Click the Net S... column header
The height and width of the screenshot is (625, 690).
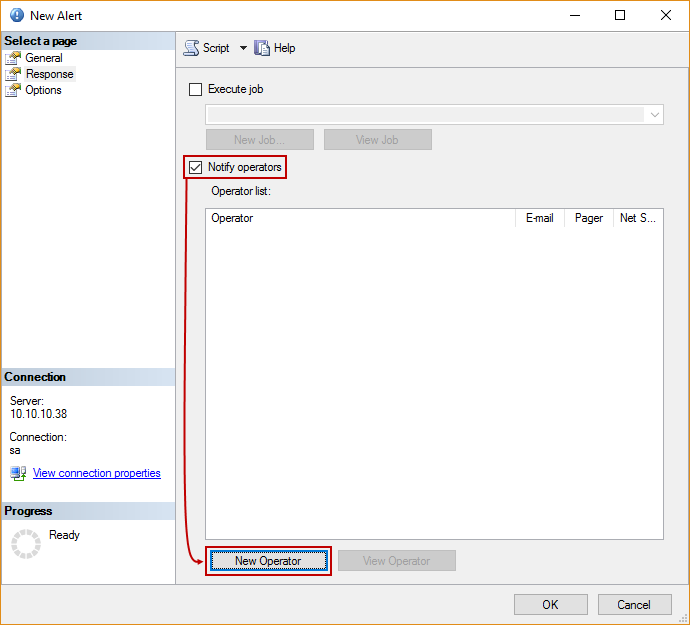point(638,218)
